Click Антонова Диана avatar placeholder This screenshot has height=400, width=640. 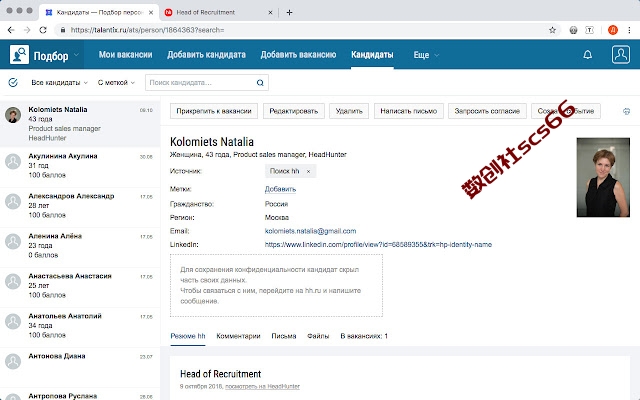pos(13,362)
